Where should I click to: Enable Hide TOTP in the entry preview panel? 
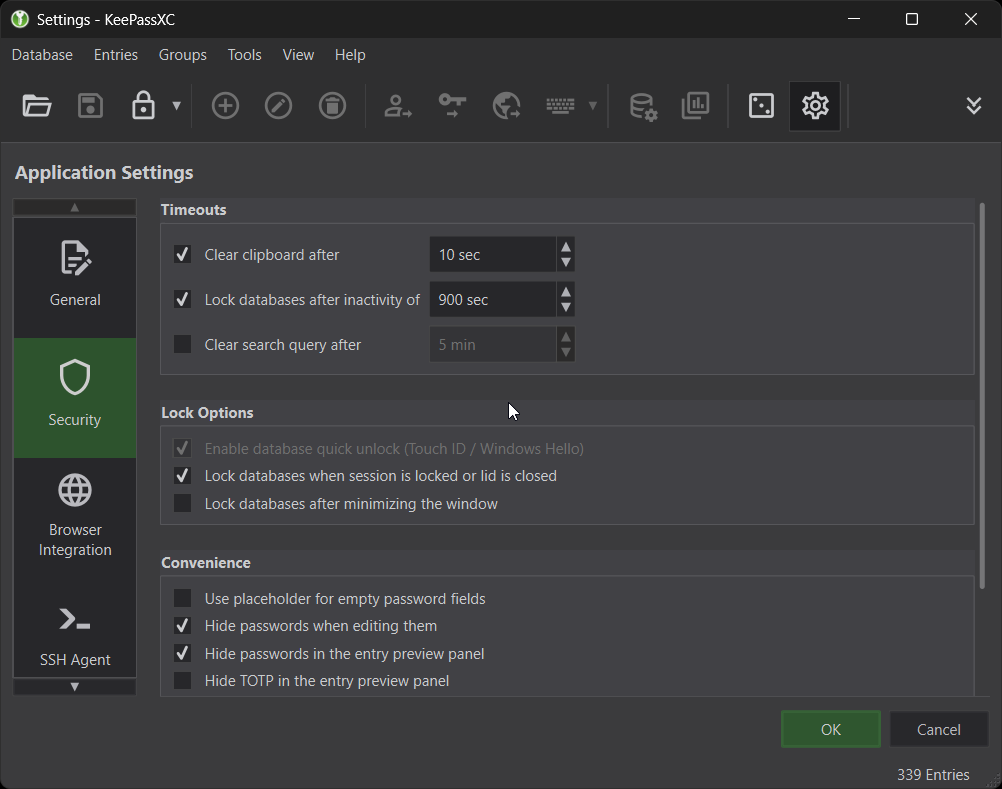tap(182, 680)
